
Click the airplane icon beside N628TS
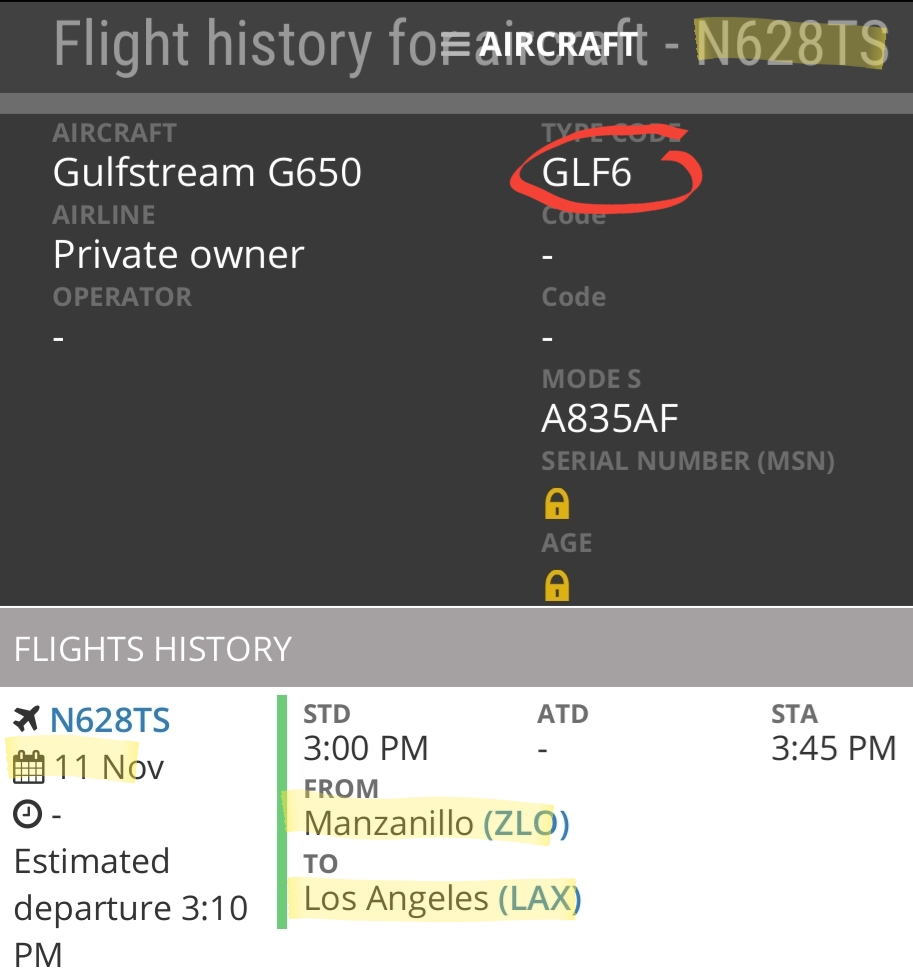coord(28,719)
